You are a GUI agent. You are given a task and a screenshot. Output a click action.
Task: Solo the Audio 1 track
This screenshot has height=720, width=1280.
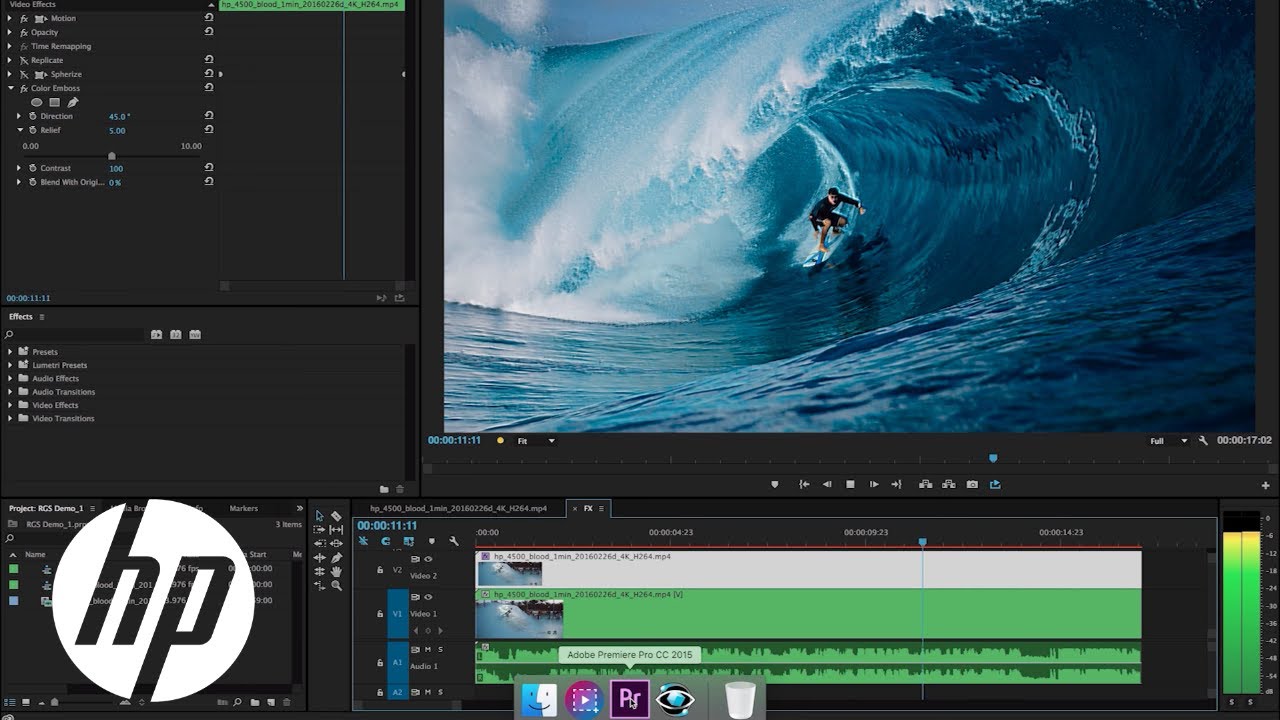tap(440, 649)
